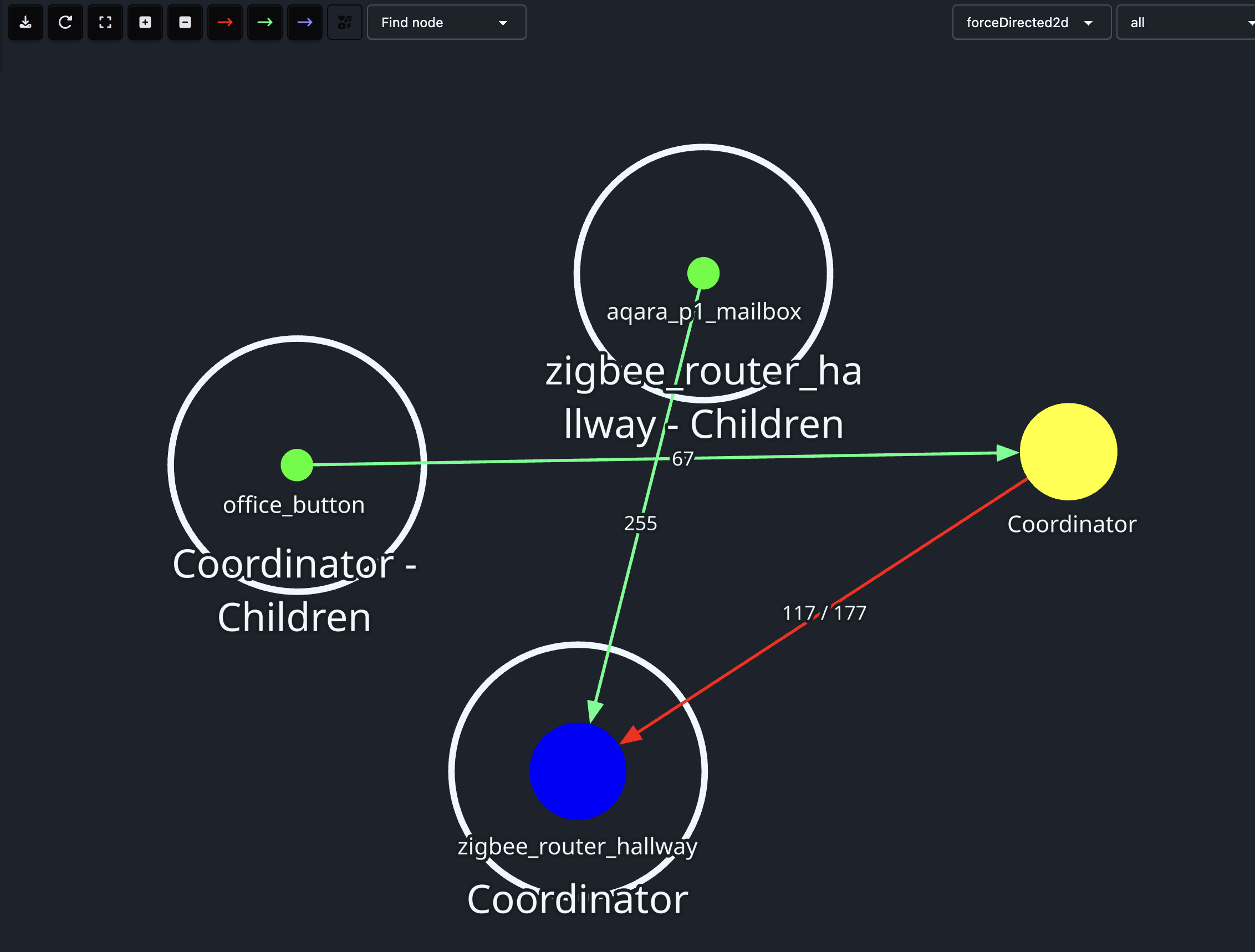Screen dimensions: 1255x952
Task: Open the forceDirected2d layout selector
Action: click(x=1031, y=22)
